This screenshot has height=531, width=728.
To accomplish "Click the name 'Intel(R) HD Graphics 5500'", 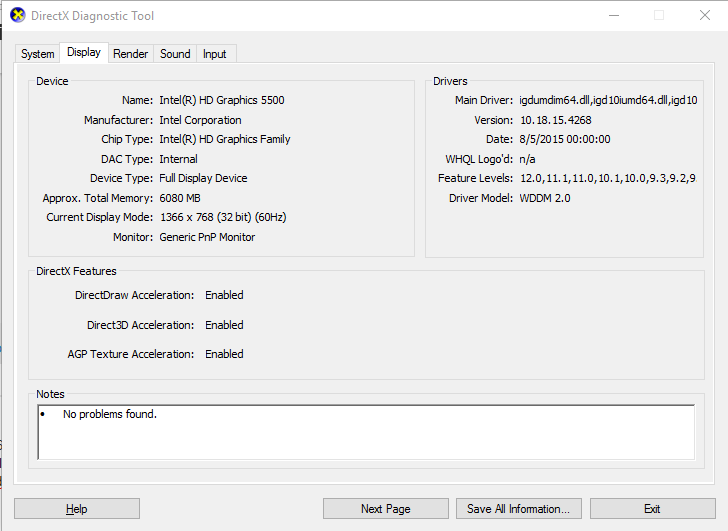I will tap(222, 100).
